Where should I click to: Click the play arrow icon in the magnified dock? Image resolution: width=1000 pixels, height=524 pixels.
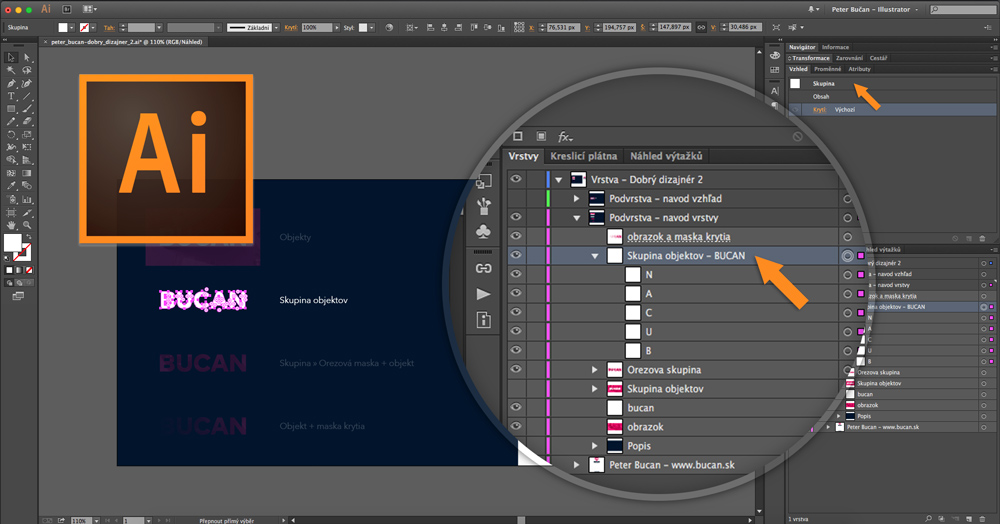click(x=483, y=294)
